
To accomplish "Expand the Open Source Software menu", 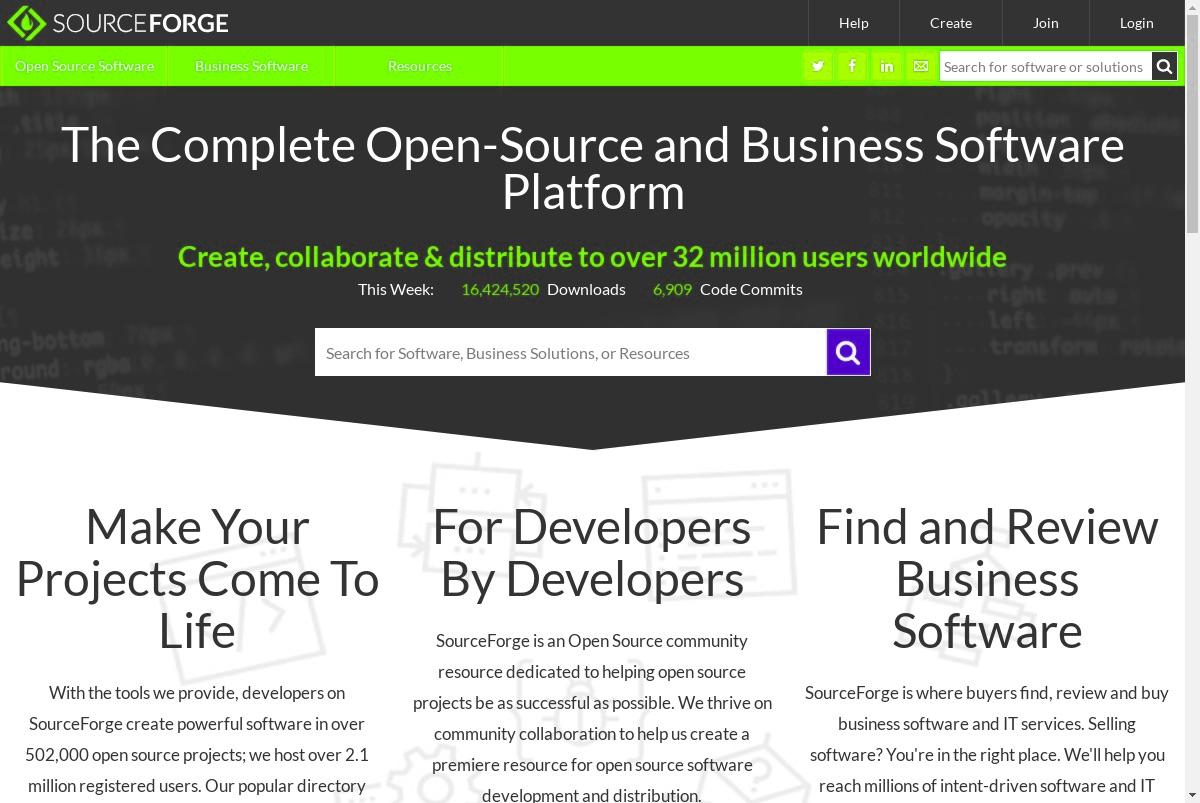I will [84, 66].
